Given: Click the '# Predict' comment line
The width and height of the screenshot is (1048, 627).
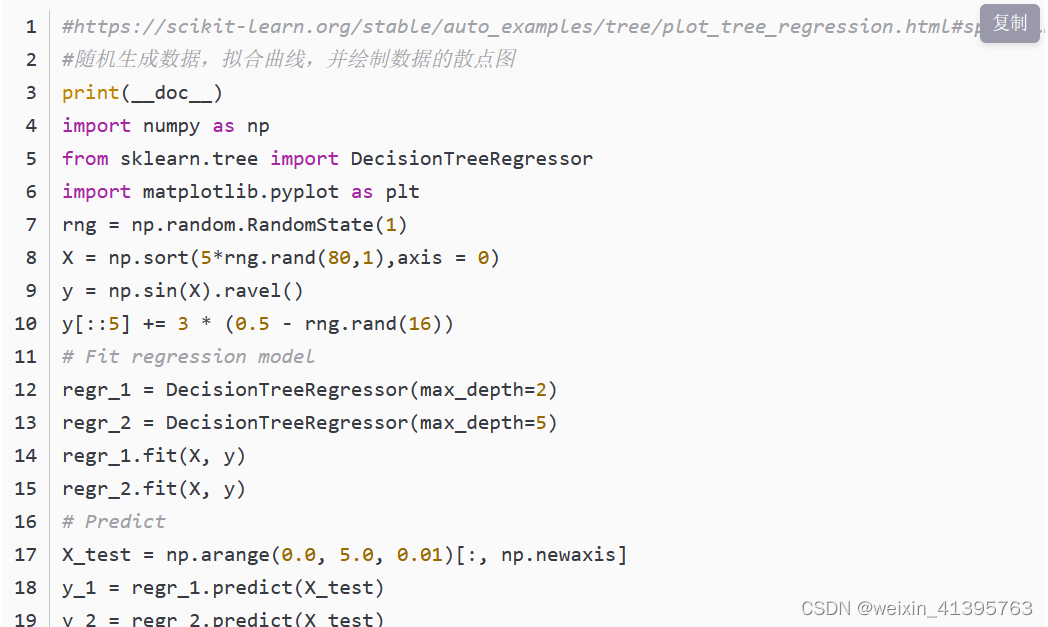Looking at the screenshot, I should [114, 521].
